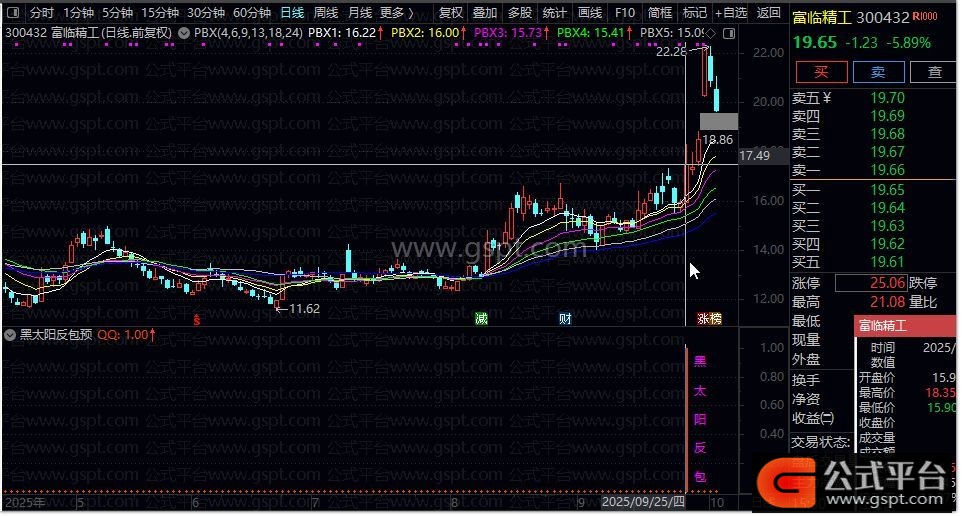Click the blue 卖 sell button
The image size is (962, 516).
[x=878, y=72]
